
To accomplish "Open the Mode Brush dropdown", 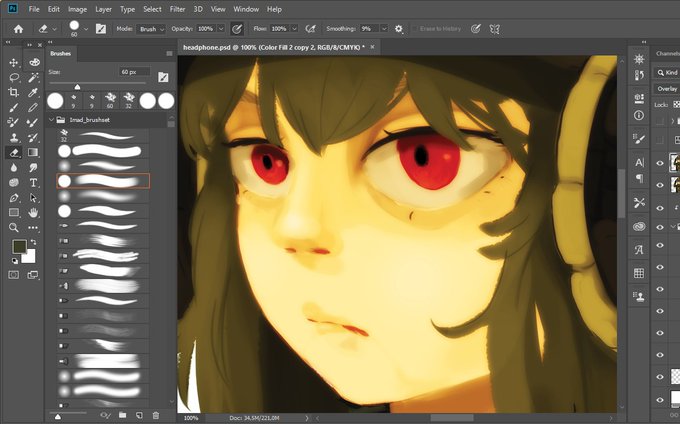I will pyautogui.click(x=151, y=29).
